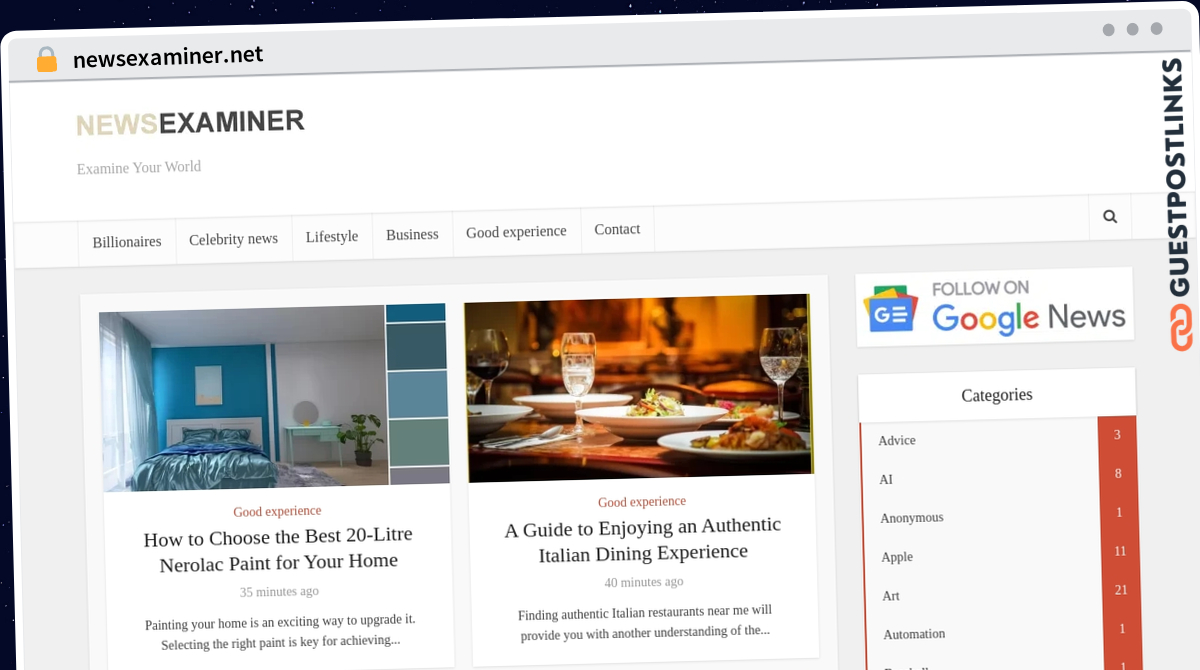Open the Automation category
Screen dimensions: 1200x670
point(914,634)
